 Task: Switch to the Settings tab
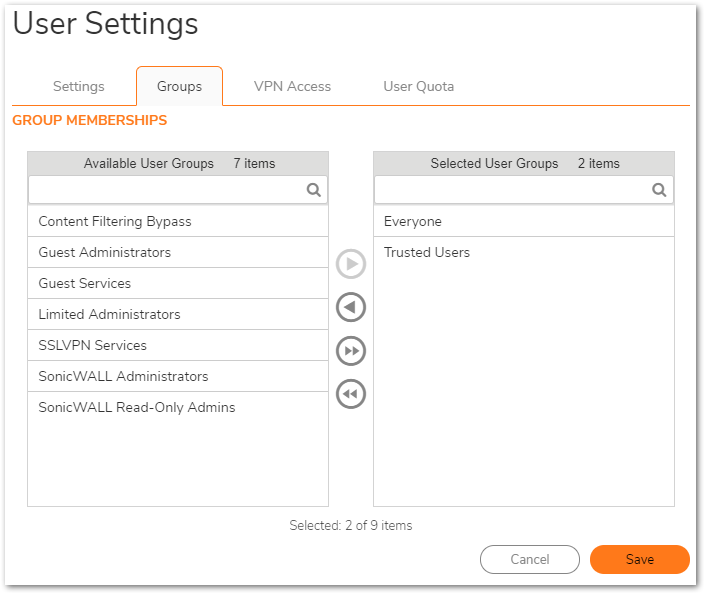(79, 86)
